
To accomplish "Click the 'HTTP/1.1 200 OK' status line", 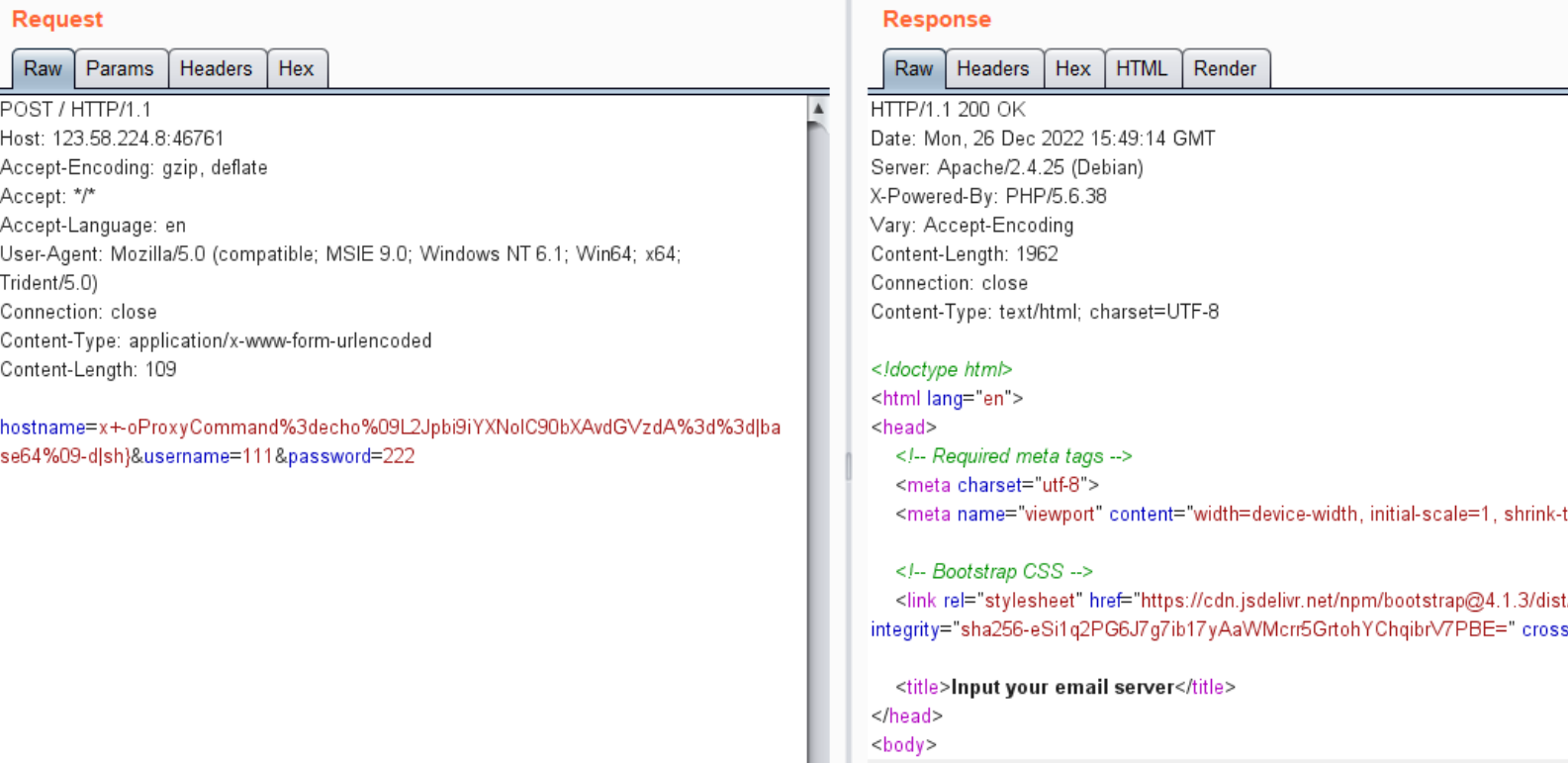I will 948,109.
